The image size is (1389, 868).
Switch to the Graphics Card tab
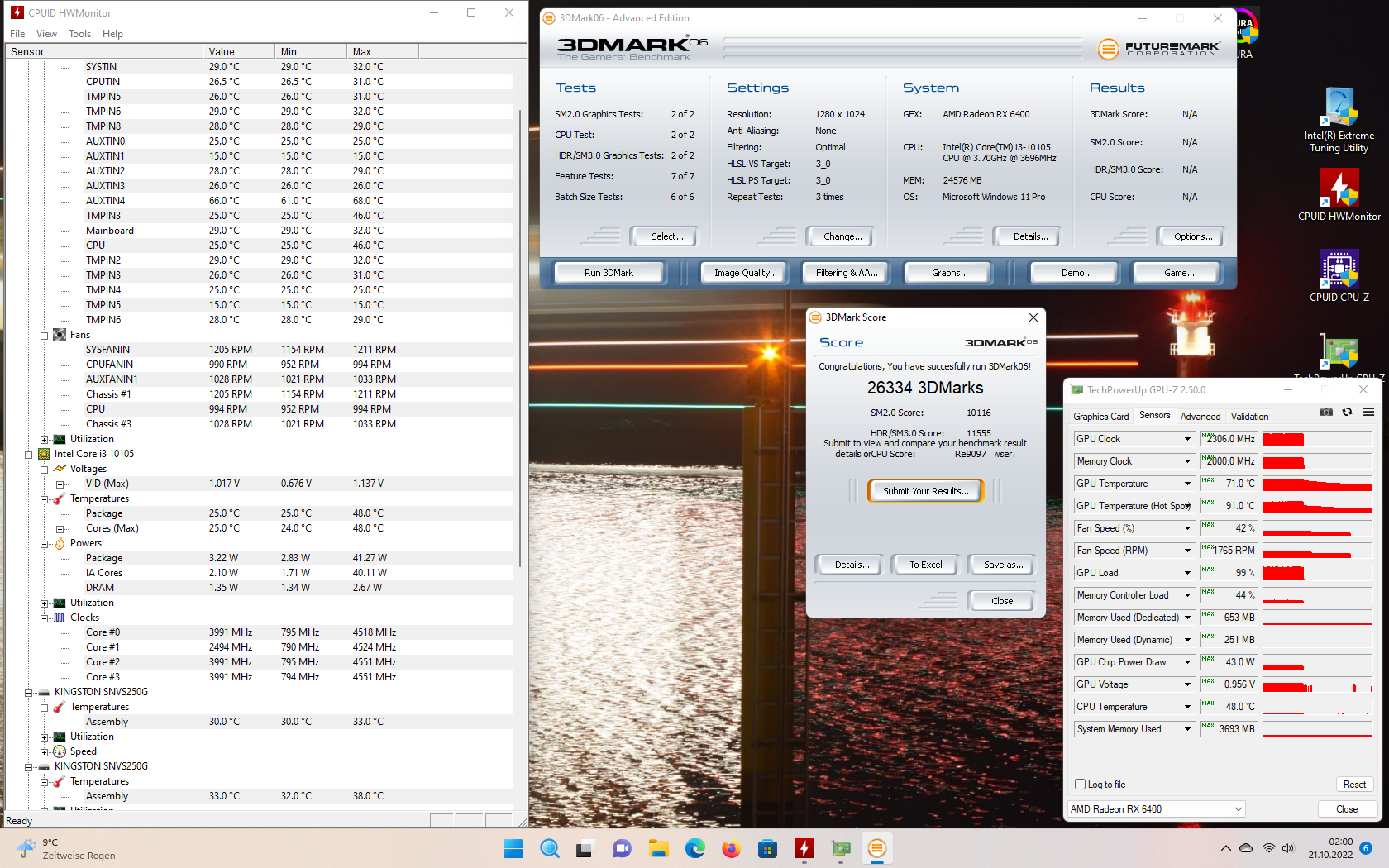(1100, 417)
